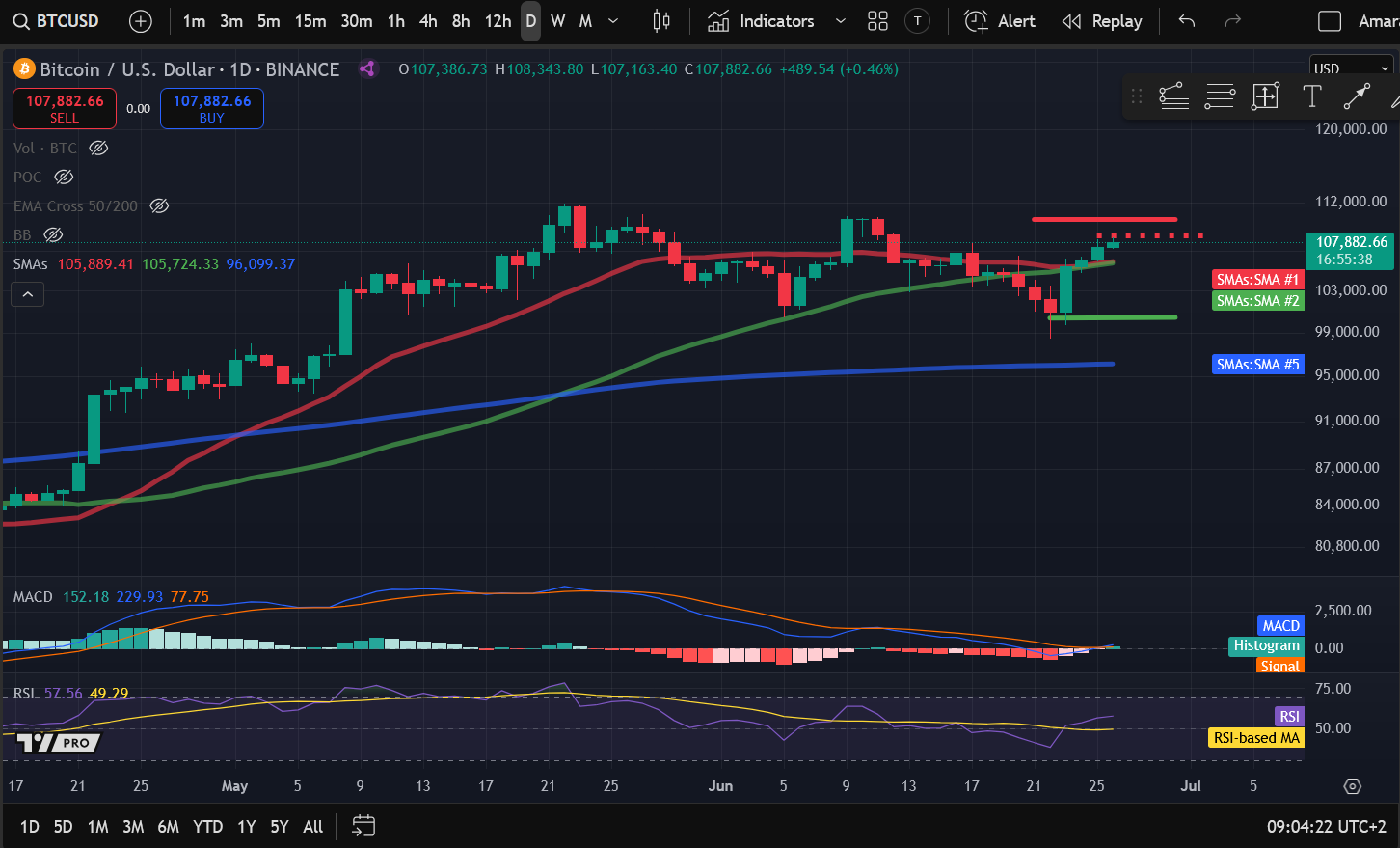The height and width of the screenshot is (848, 1400).
Task: Toggle visibility of POC indicator
Action: click(x=64, y=177)
